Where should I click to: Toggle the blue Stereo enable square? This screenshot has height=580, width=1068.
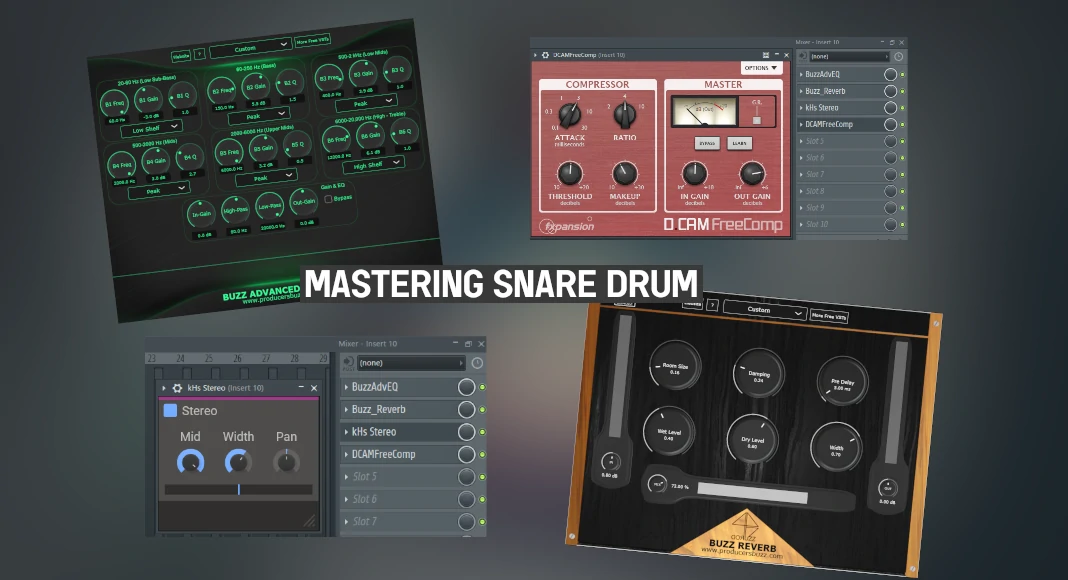point(170,411)
